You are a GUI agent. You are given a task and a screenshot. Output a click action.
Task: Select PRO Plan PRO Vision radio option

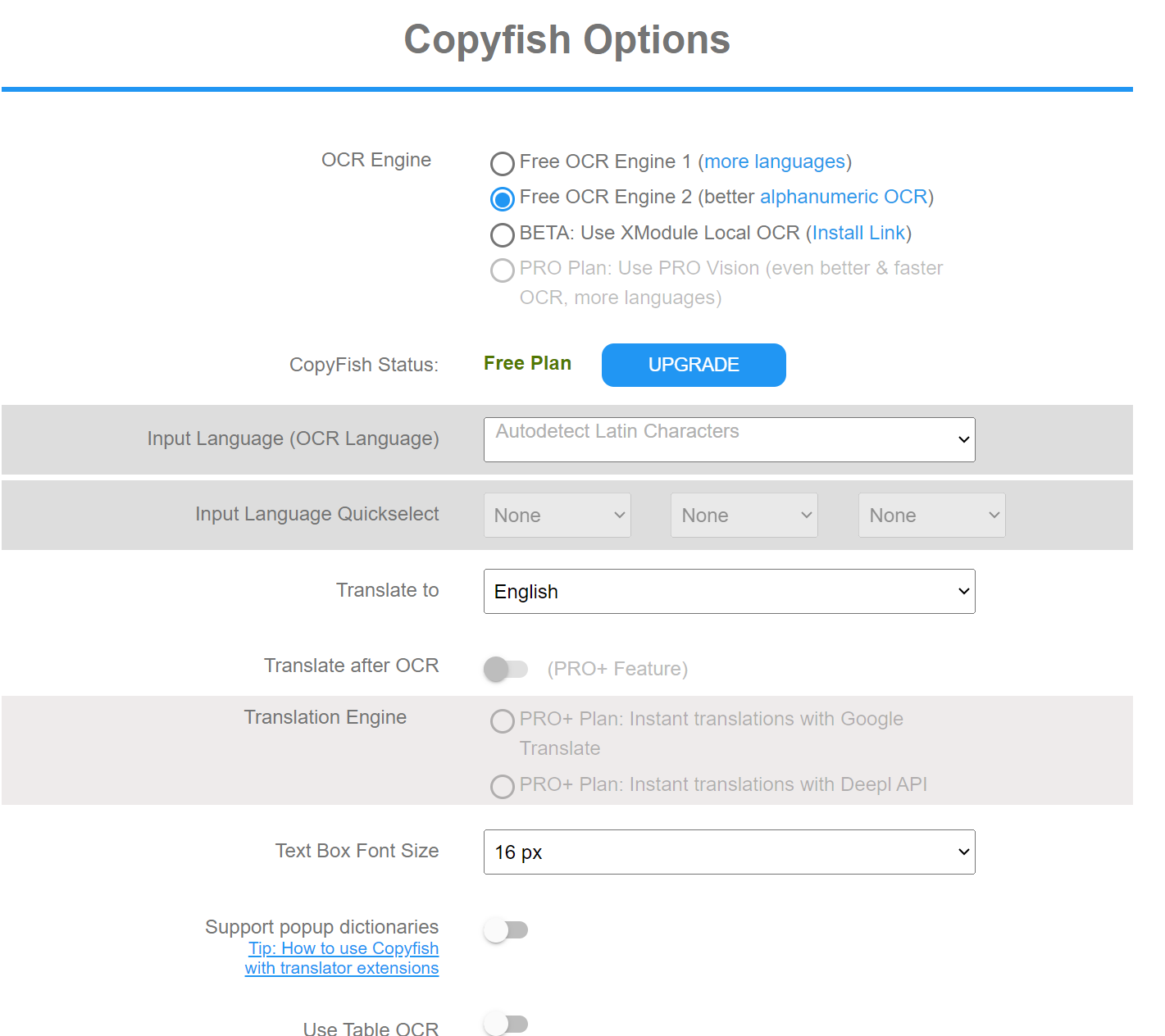click(503, 270)
